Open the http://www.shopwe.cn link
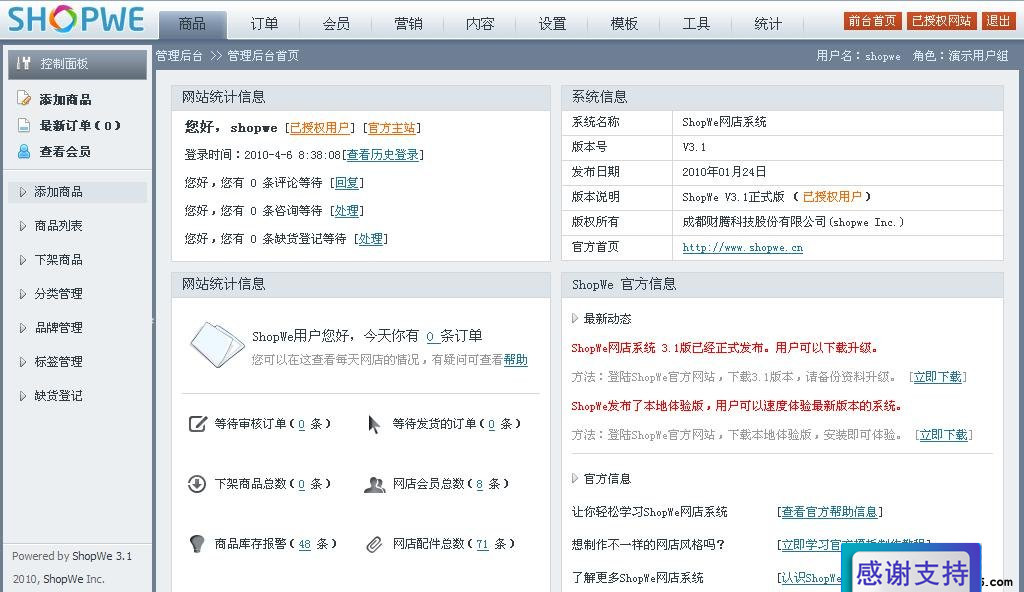The width and height of the screenshot is (1024, 592). click(743, 248)
